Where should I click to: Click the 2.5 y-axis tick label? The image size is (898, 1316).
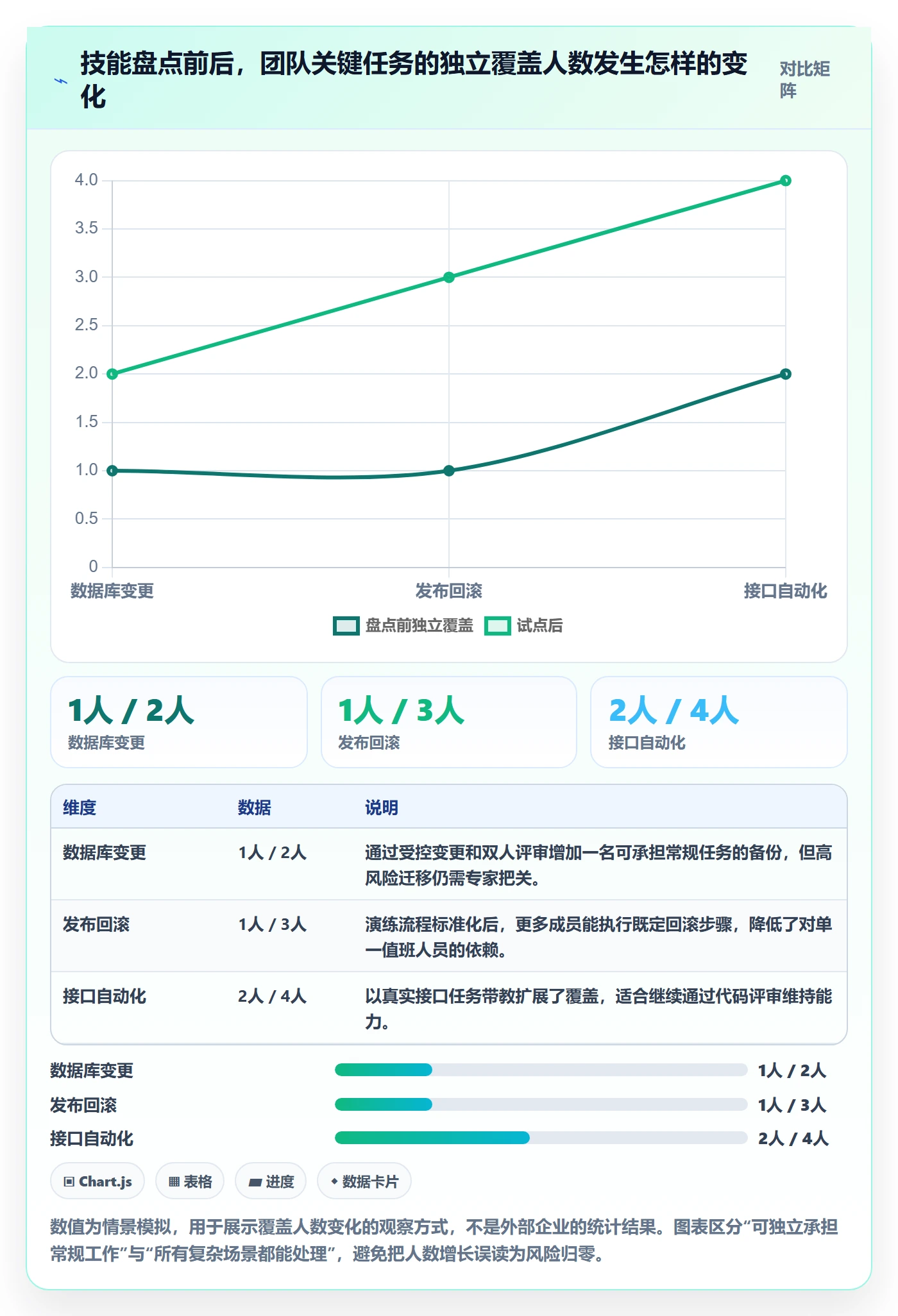click(87, 325)
